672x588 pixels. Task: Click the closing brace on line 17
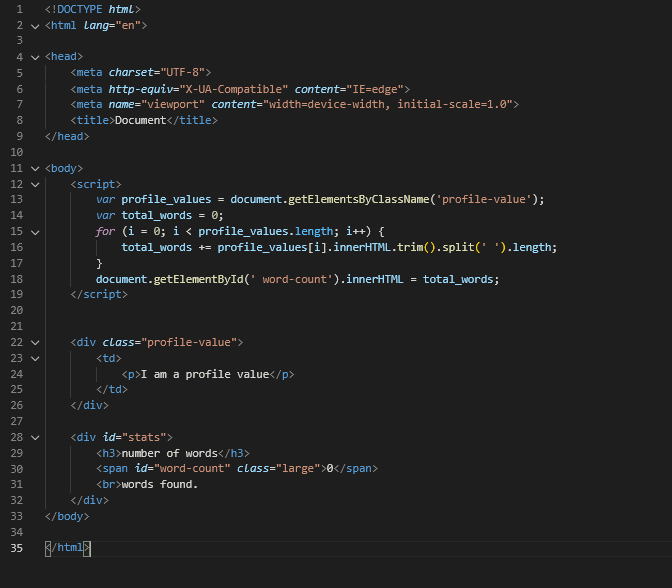[99, 264]
